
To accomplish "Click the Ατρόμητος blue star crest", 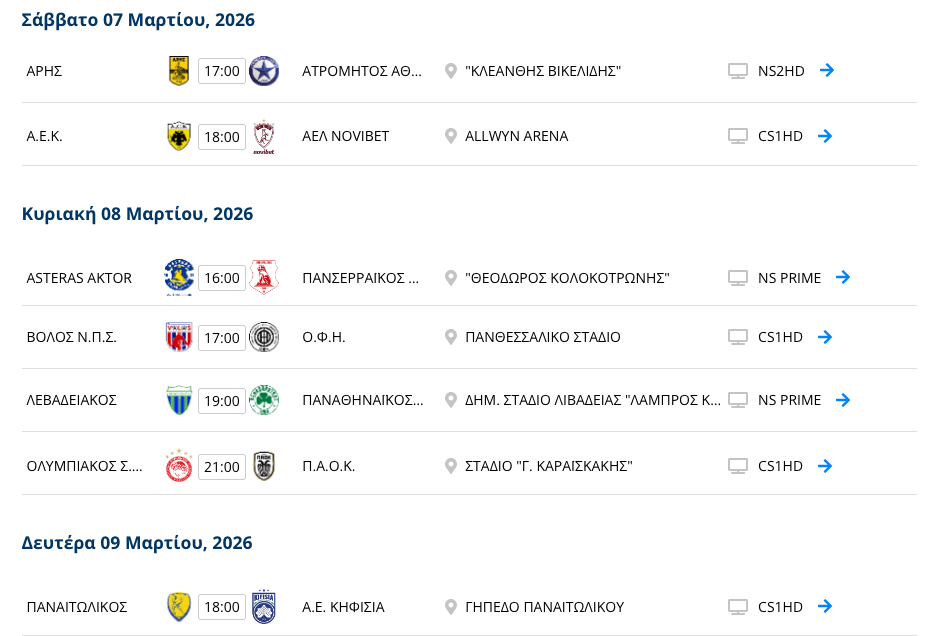I will coord(264,71).
